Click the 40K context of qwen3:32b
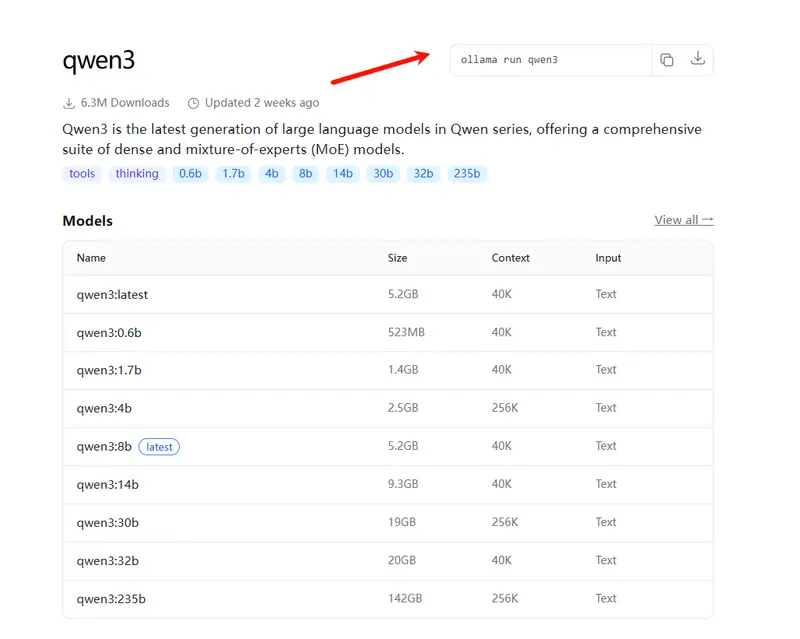 (x=502, y=560)
